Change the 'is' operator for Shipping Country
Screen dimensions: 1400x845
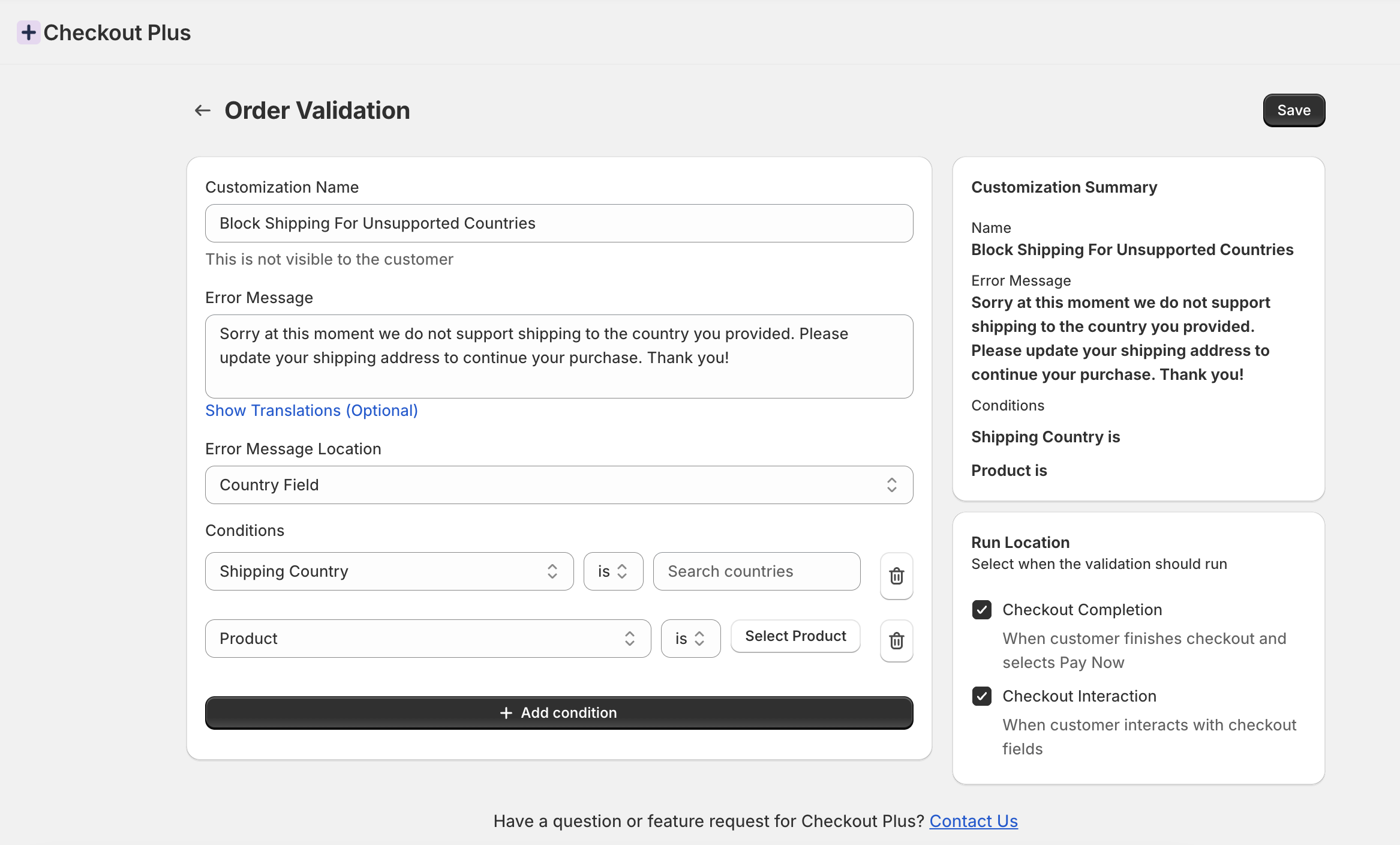pyautogui.click(x=612, y=571)
